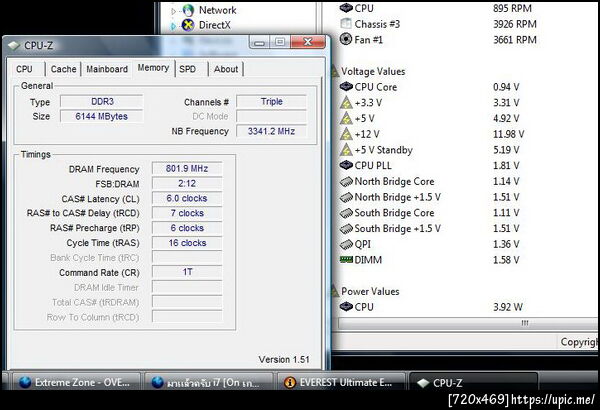Click the South Bridge +1.5 V icon
This screenshot has height=410, width=600.
(x=346, y=229)
